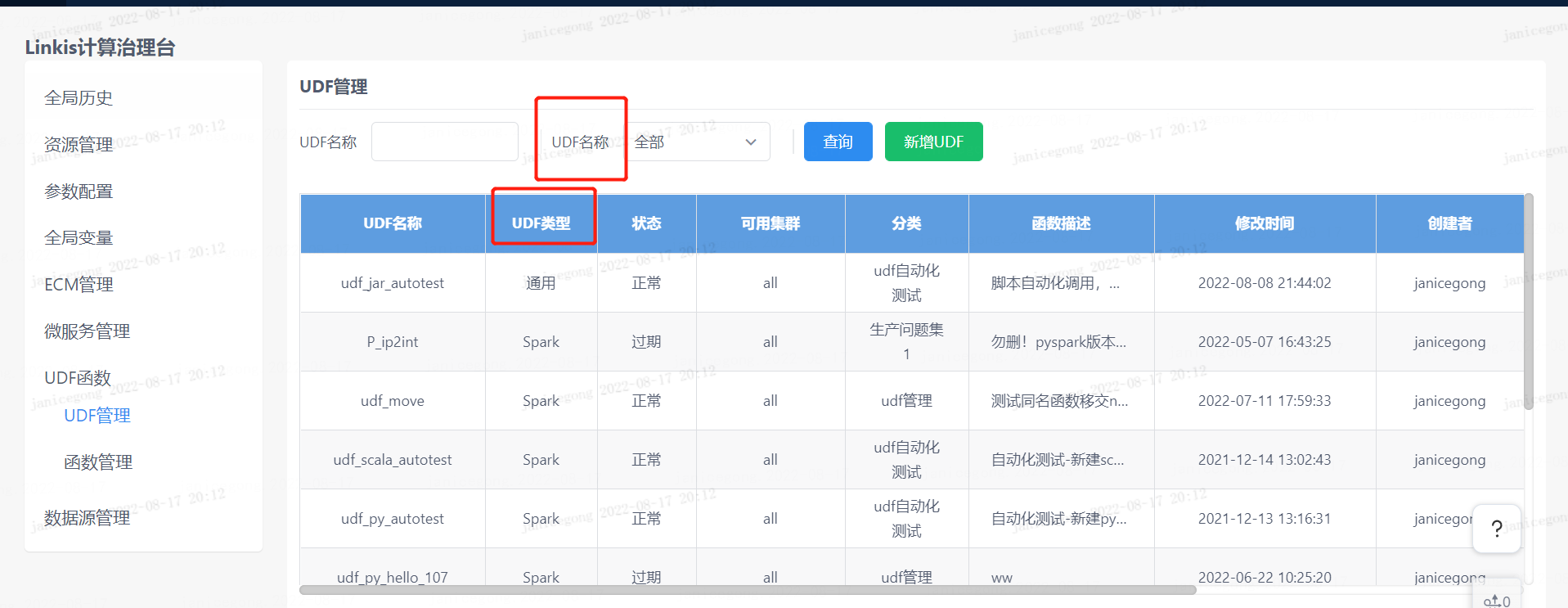Viewport: 1568px width, 608px height.
Task: Click the blue 查询 button
Action: [838, 142]
